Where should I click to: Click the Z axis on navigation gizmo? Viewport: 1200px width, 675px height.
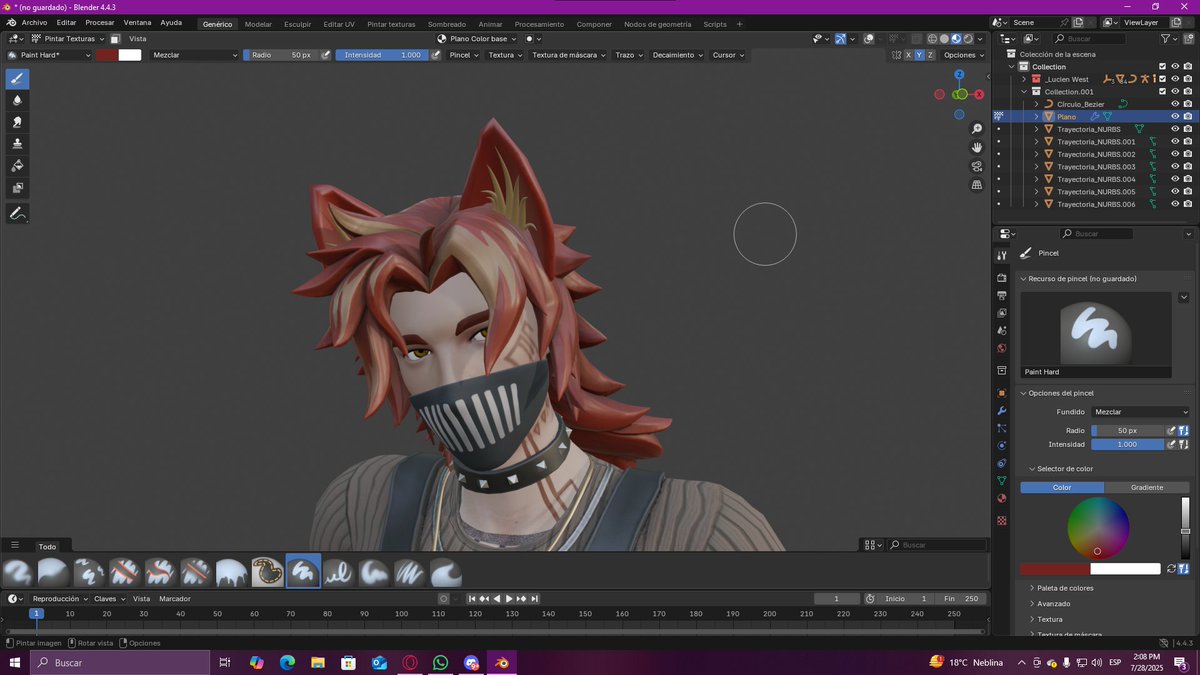pyautogui.click(x=959, y=74)
